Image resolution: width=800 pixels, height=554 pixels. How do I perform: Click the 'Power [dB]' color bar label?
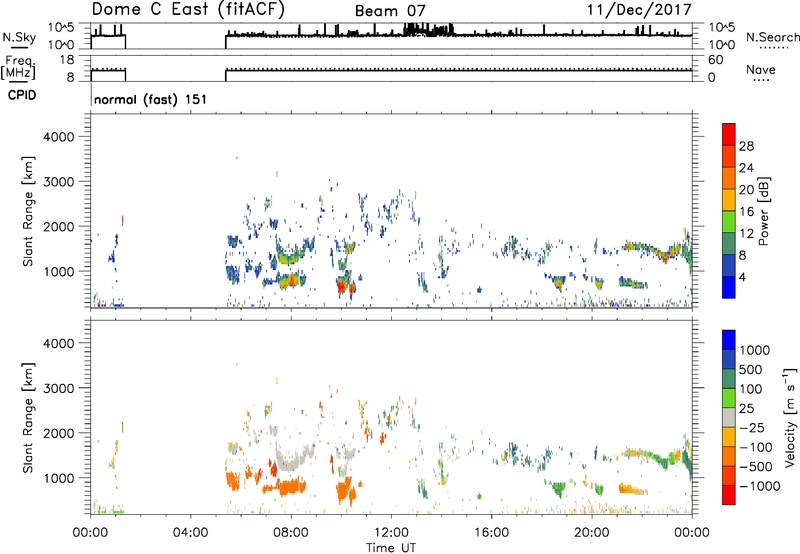(763, 211)
